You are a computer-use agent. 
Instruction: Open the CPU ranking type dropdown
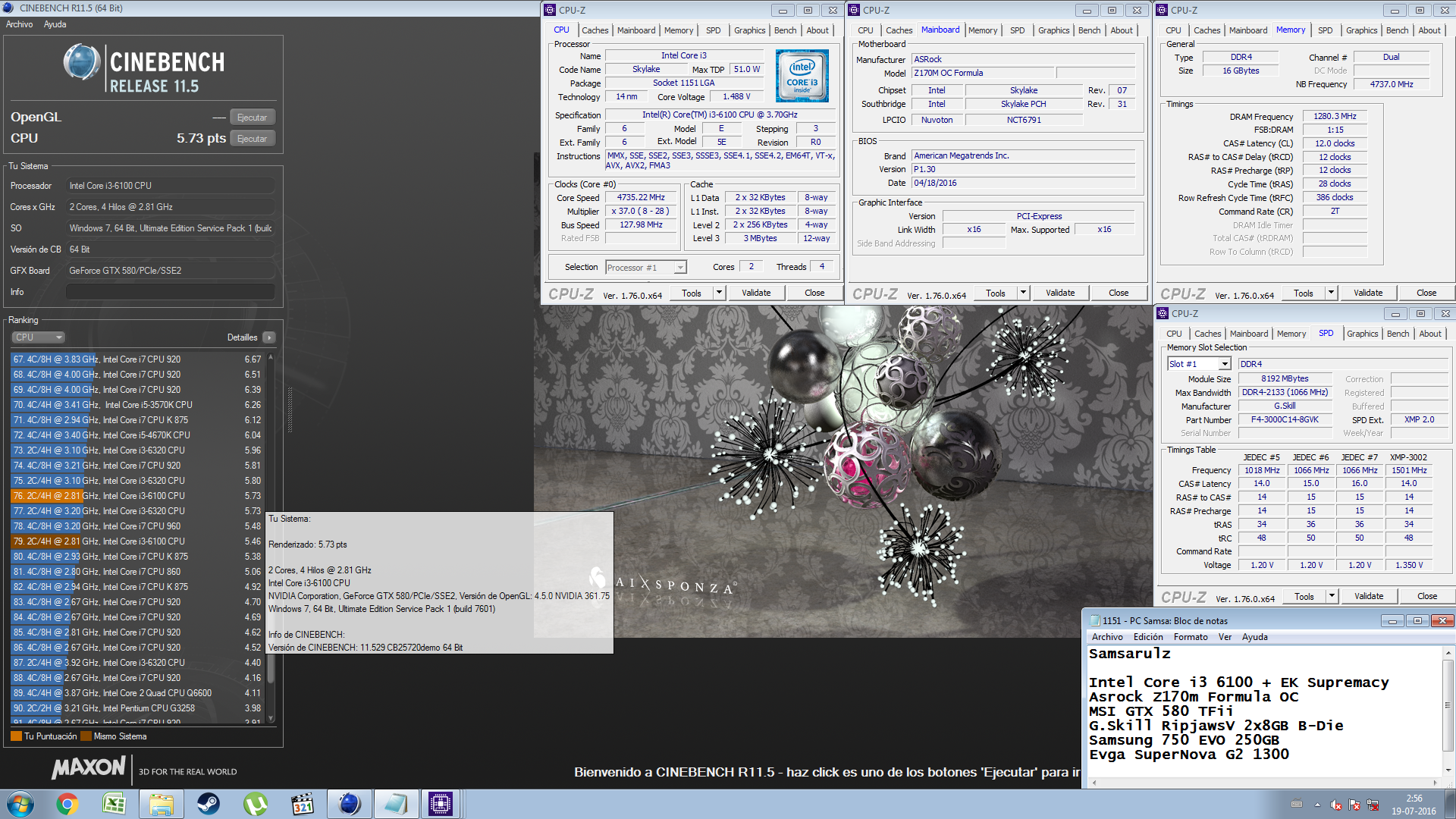coord(38,337)
